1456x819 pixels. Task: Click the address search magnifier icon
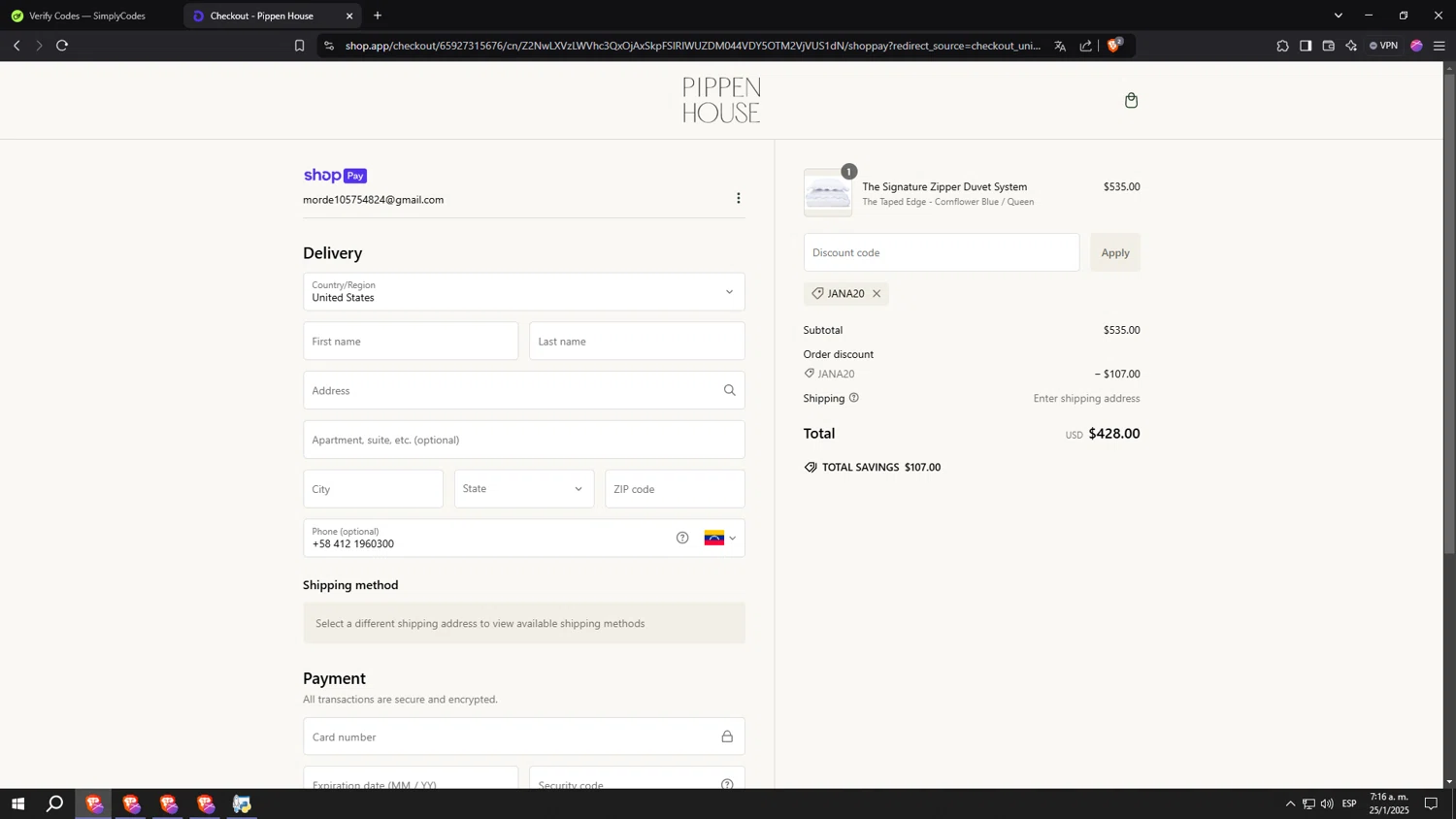pyautogui.click(x=730, y=390)
